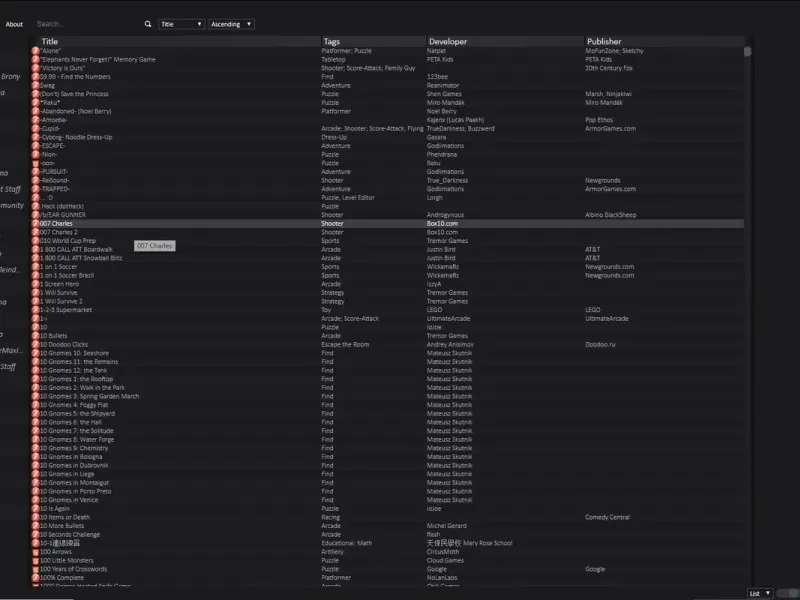Click the HTML5 icon beside 100 Years of Crosswords

point(36,569)
